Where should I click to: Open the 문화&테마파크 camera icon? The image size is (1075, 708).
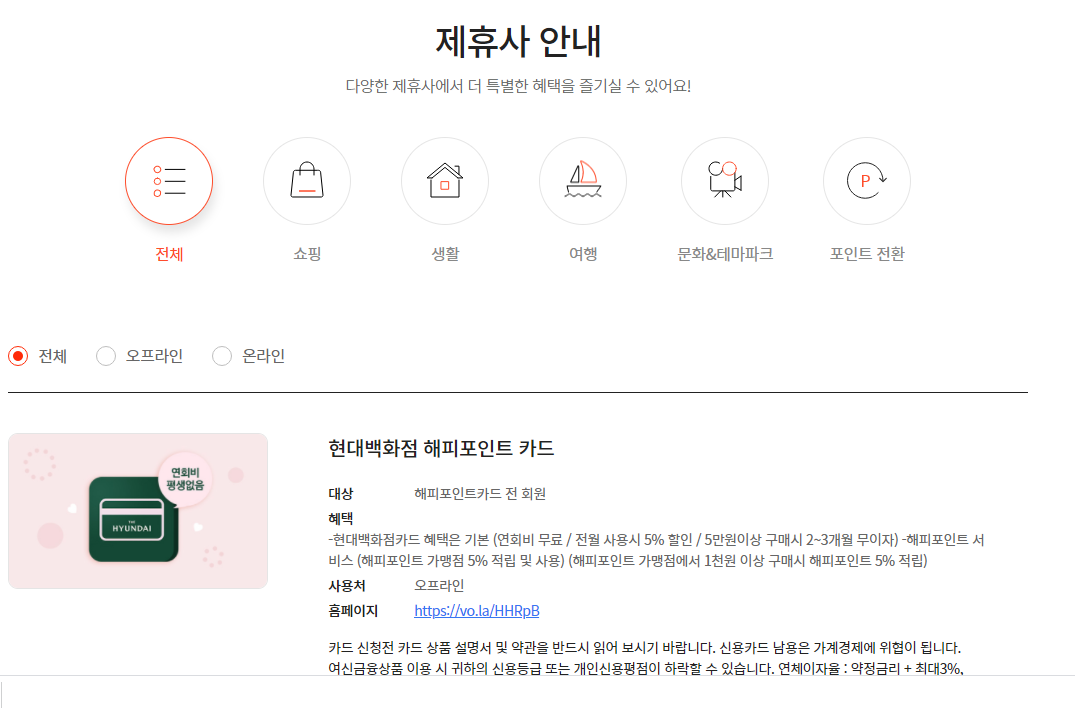[725, 181]
